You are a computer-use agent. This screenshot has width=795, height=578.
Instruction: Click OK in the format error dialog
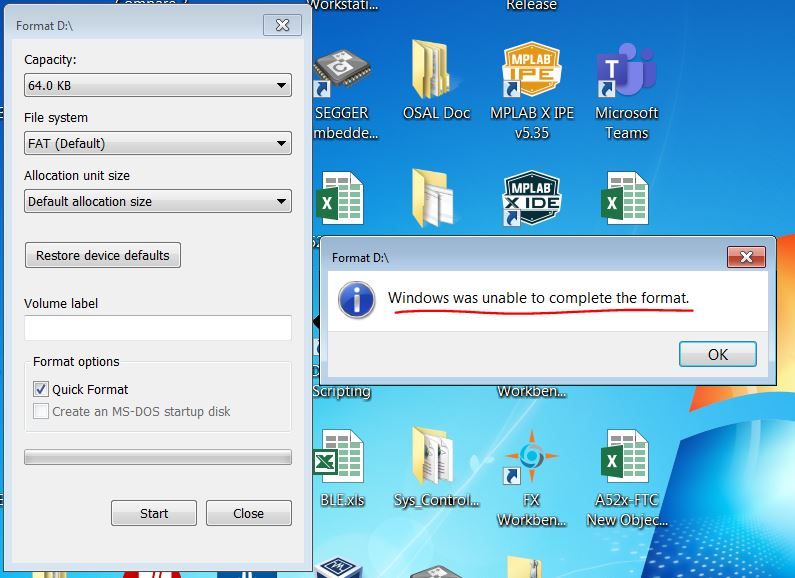click(x=717, y=354)
